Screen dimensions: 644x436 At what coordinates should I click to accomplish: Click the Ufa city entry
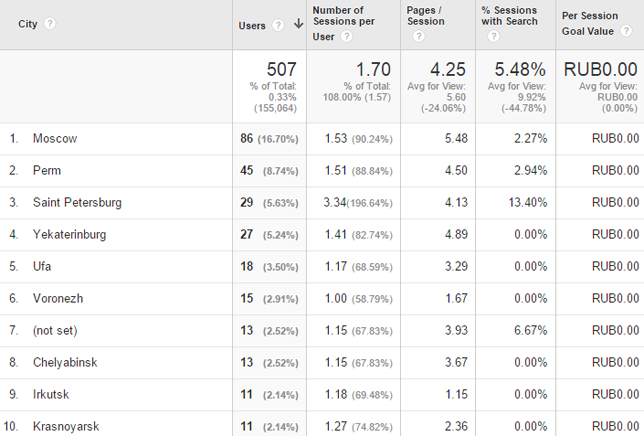coord(42,266)
